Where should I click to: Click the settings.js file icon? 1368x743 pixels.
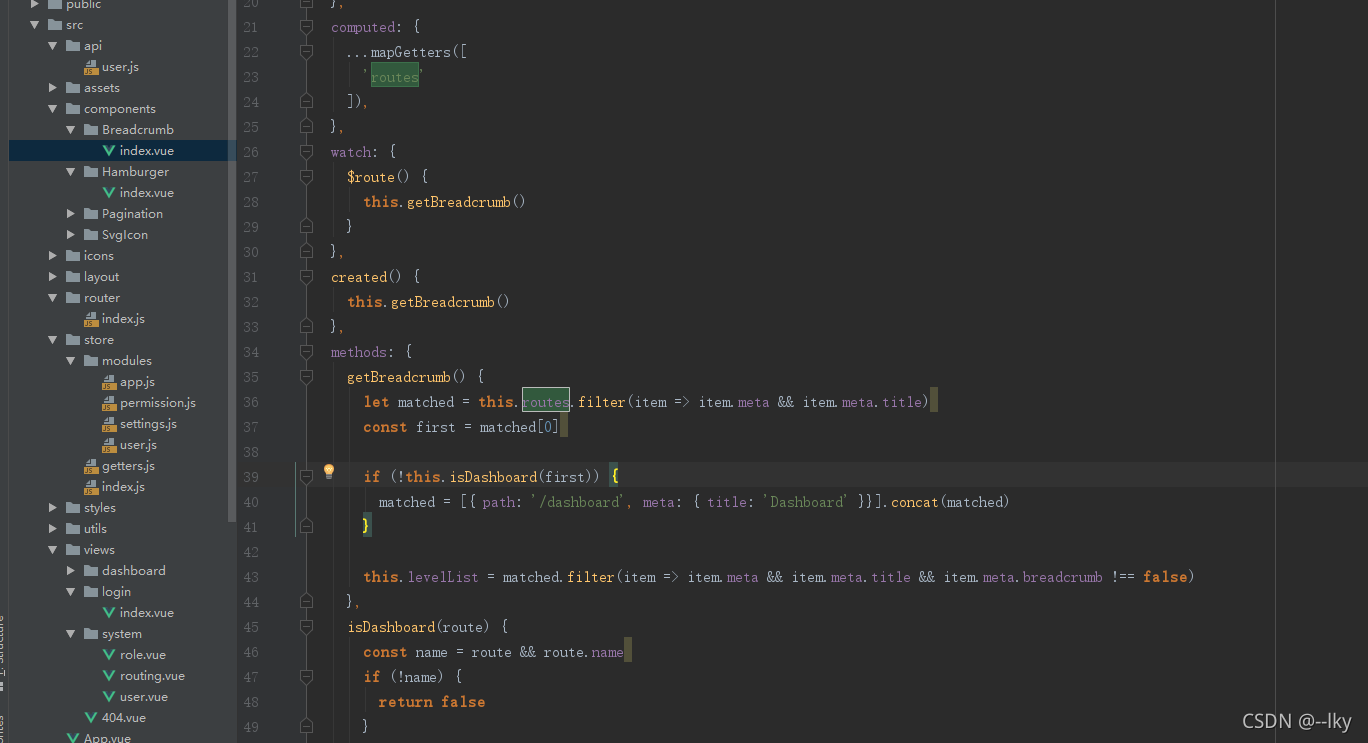(109, 424)
